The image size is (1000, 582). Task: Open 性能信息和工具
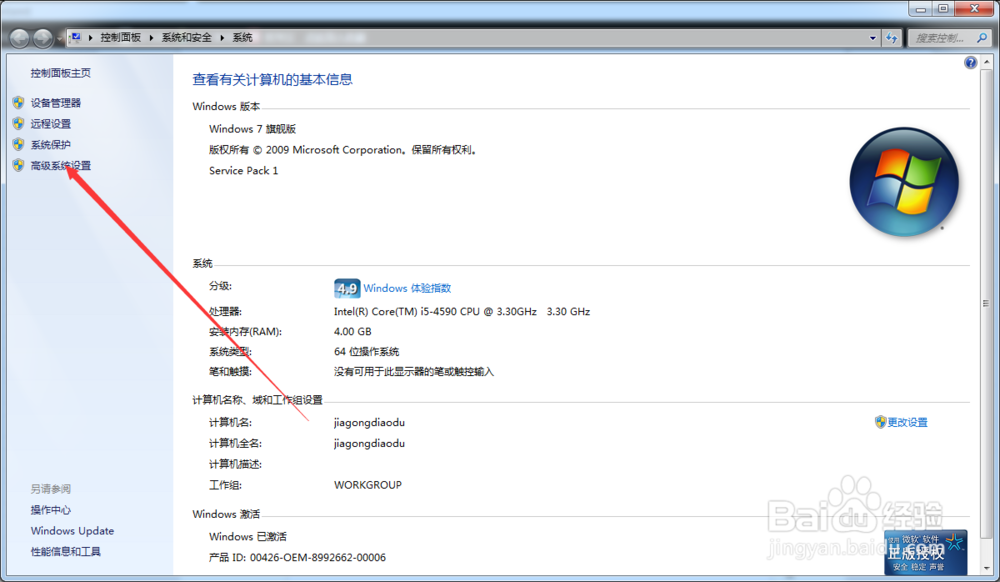[x=67, y=551]
